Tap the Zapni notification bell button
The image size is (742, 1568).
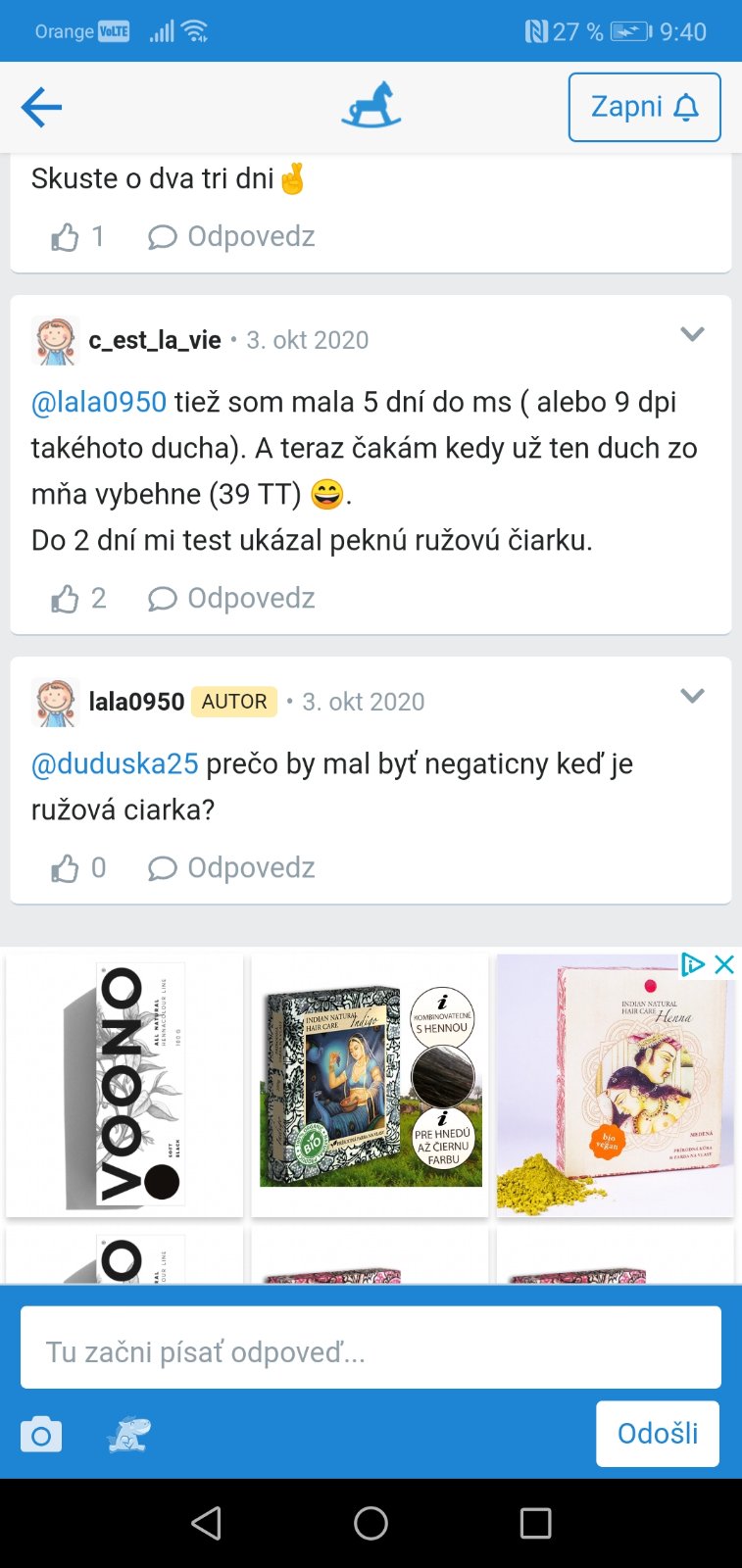point(645,107)
